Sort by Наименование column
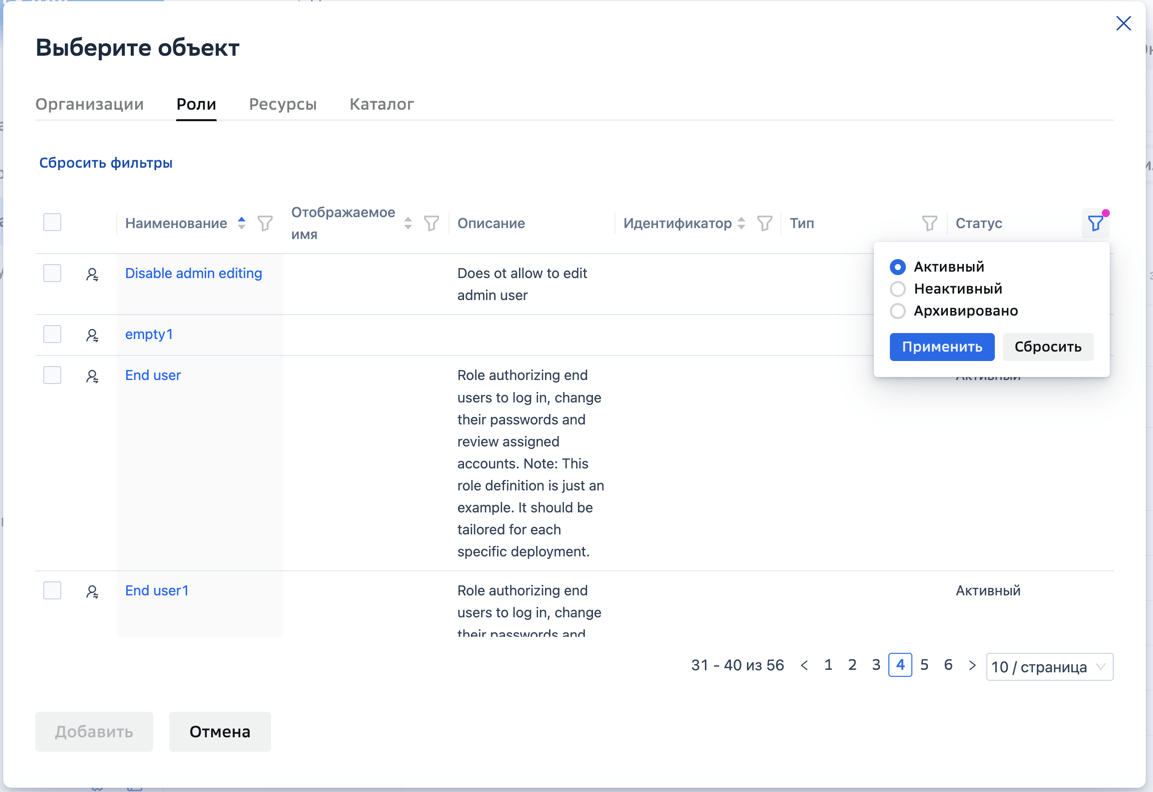 point(241,223)
